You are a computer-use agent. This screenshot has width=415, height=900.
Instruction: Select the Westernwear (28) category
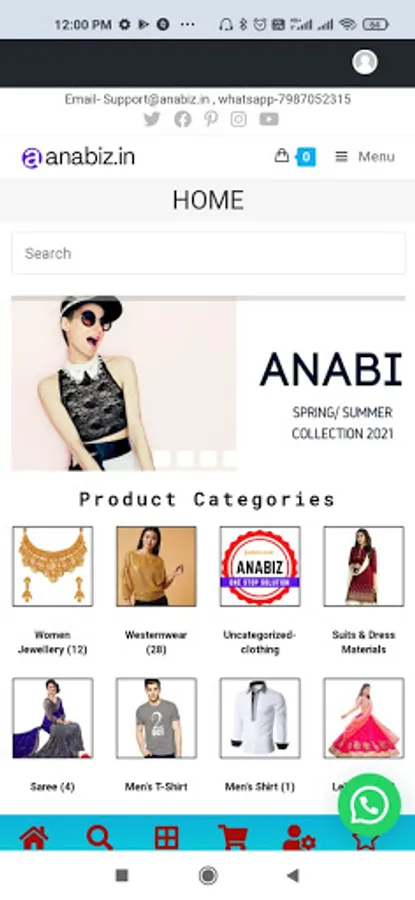coord(156,642)
